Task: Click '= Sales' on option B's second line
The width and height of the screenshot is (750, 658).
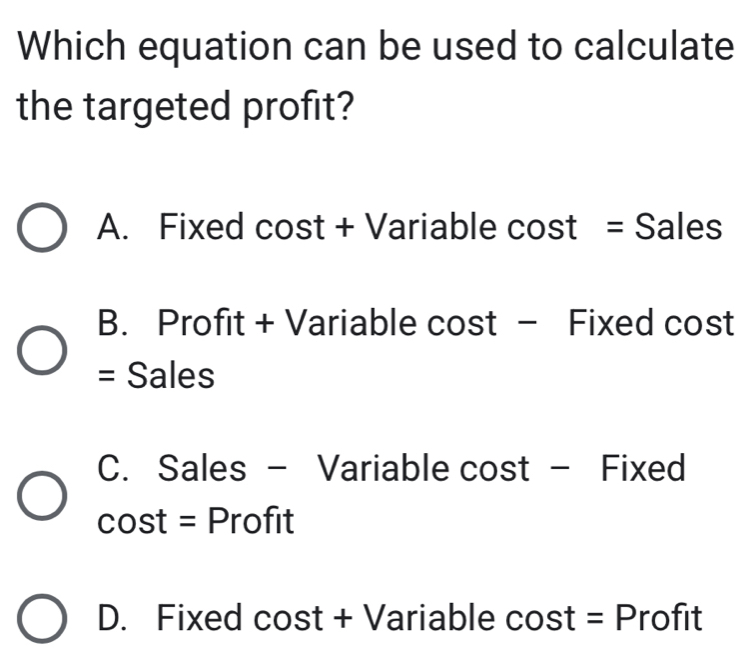Action: click(155, 377)
